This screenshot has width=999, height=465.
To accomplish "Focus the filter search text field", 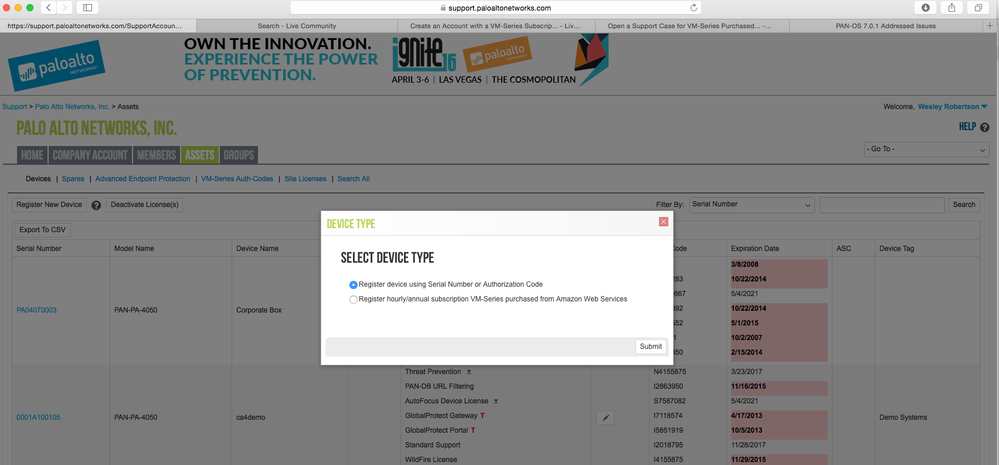I will [882, 204].
